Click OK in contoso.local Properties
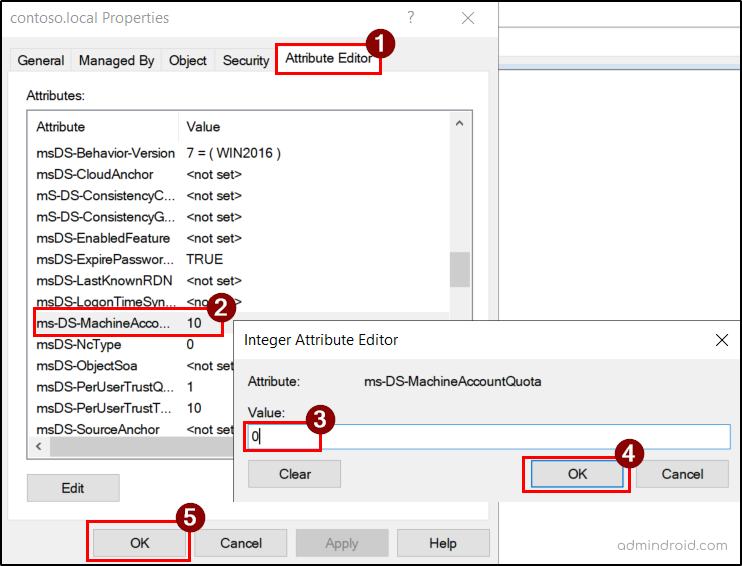 coord(140,543)
